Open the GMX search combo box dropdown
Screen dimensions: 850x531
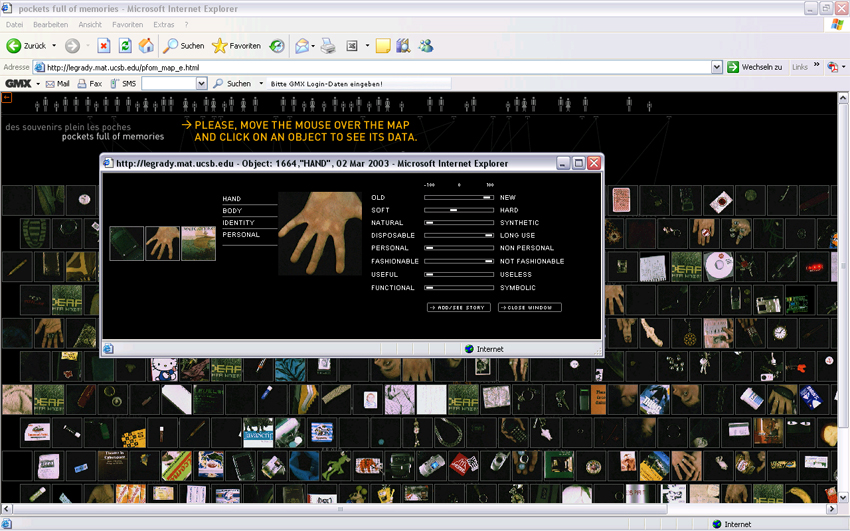tap(202, 84)
